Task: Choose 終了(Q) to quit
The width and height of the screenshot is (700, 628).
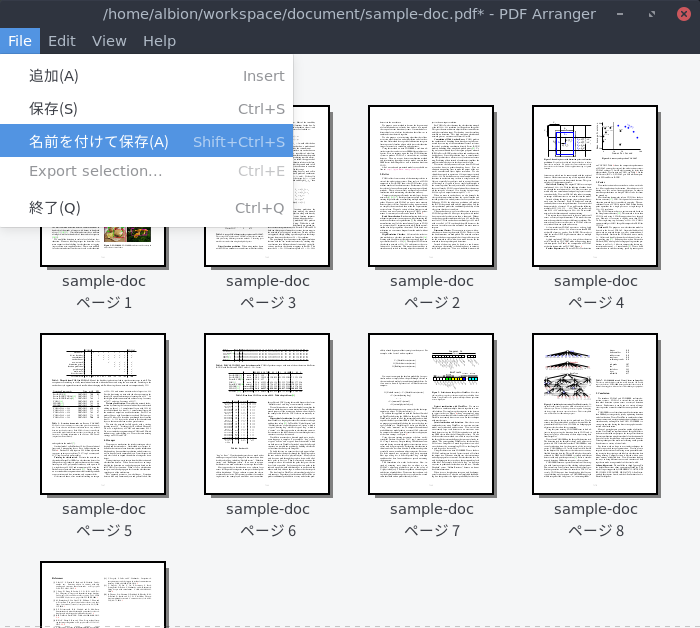Action: [x=146, y=208]
